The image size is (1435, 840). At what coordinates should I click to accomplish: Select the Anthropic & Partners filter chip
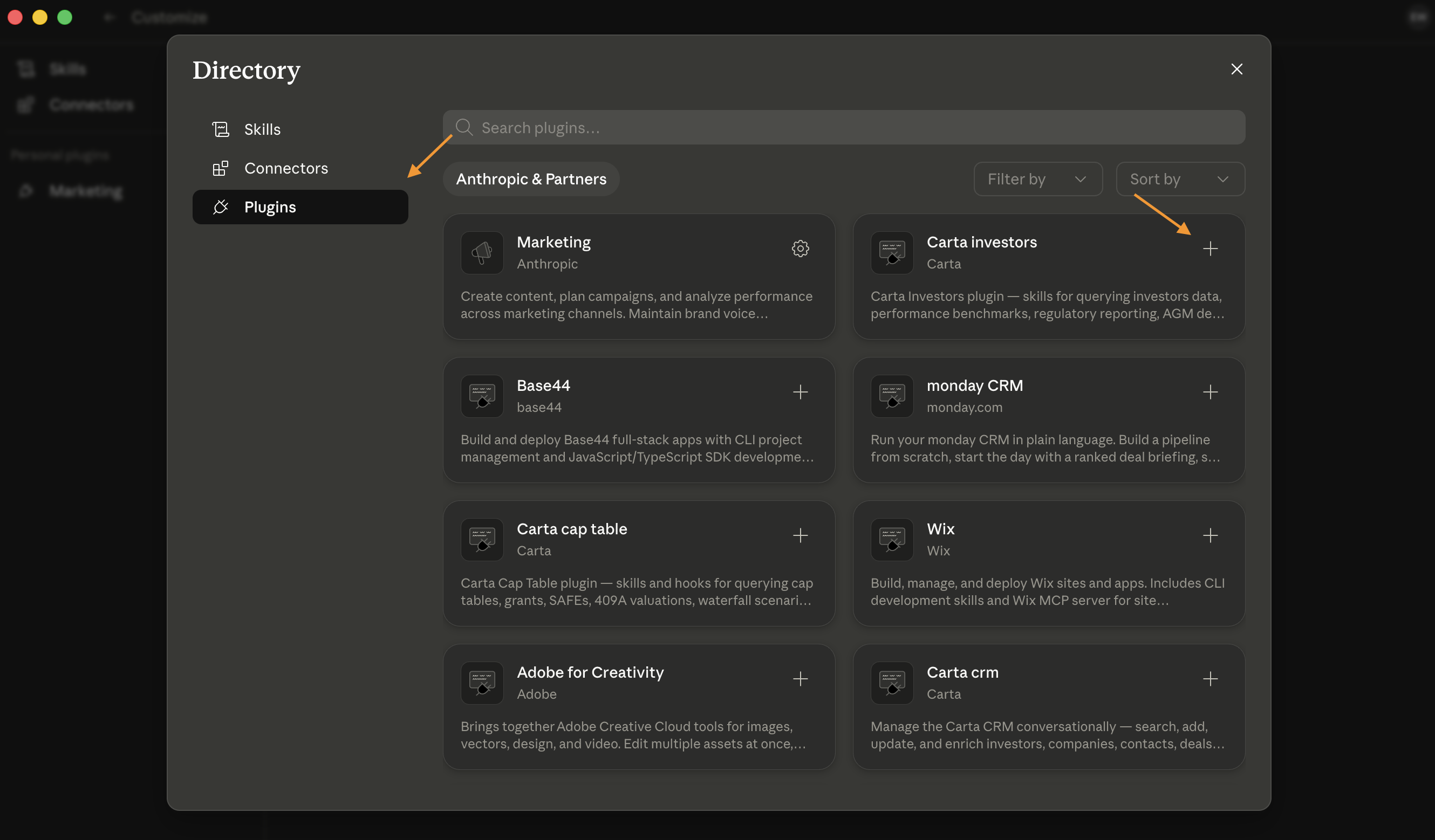(x=531, y=179)
